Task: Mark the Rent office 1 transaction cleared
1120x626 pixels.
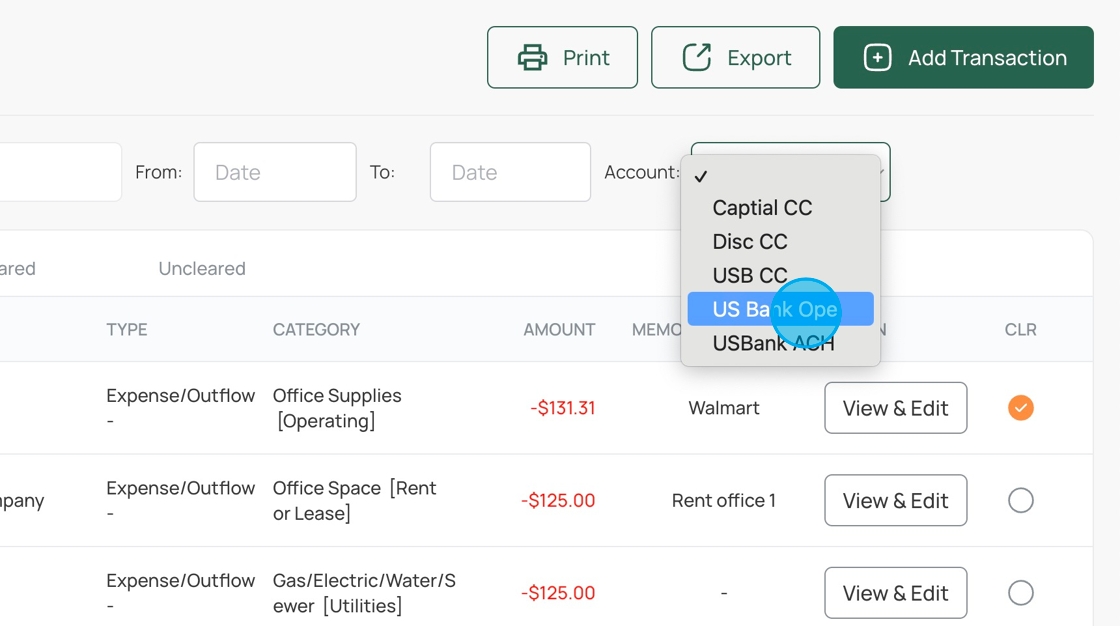Action: 1020,500
